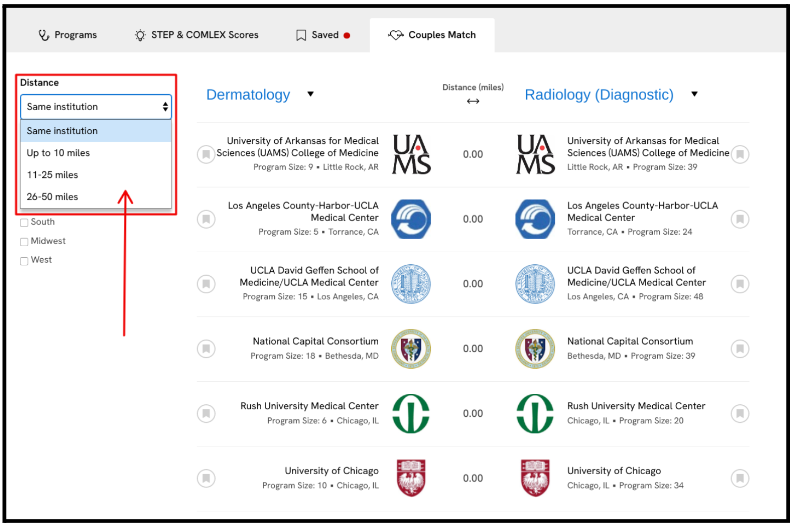Viewport: 794px width, 525px height.
Task: Open National Capital Consortium Dermatology program
Action: click(315, 341)
